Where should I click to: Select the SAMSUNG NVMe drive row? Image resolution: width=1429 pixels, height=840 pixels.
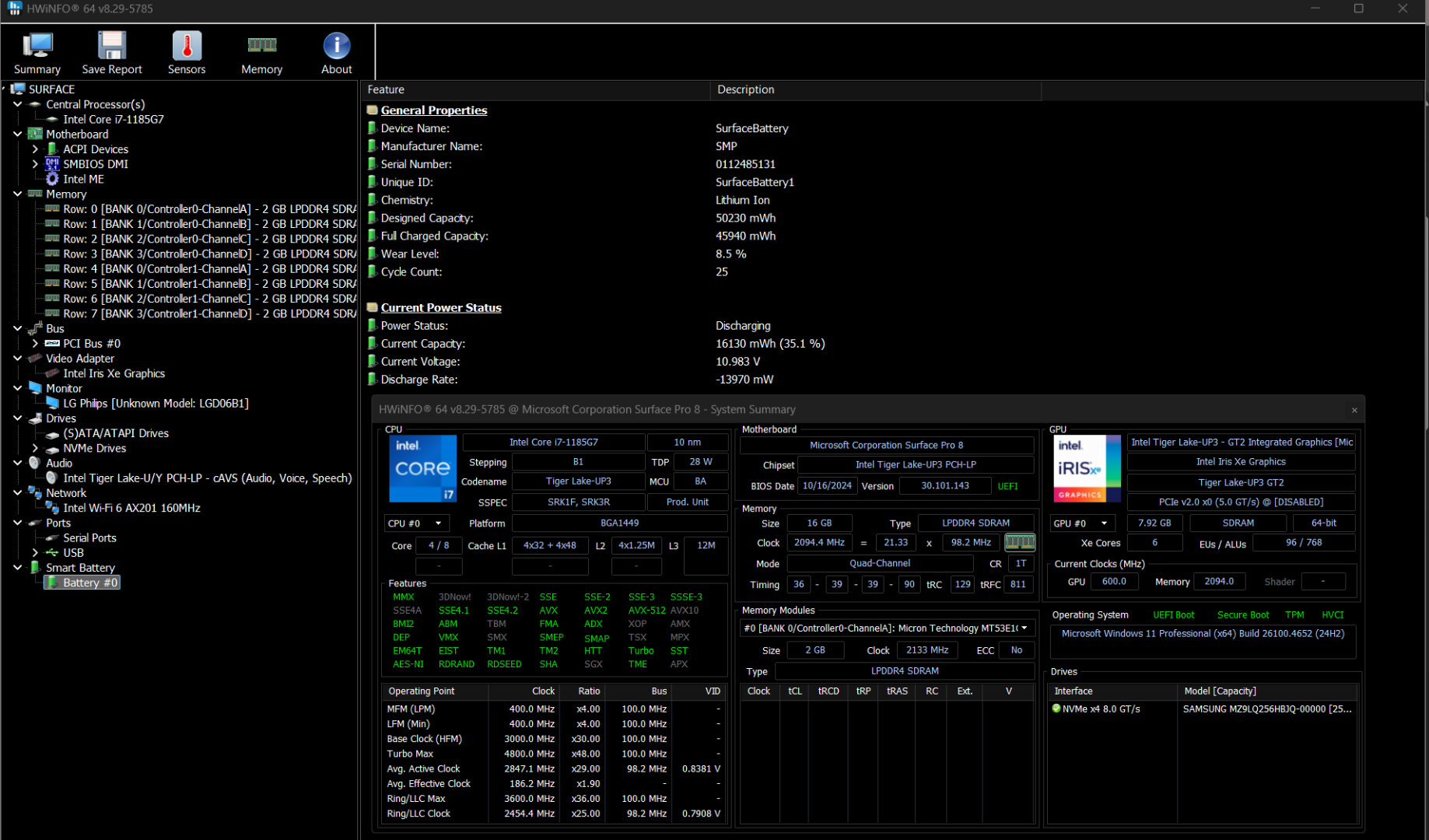(x=1203, y=709)
